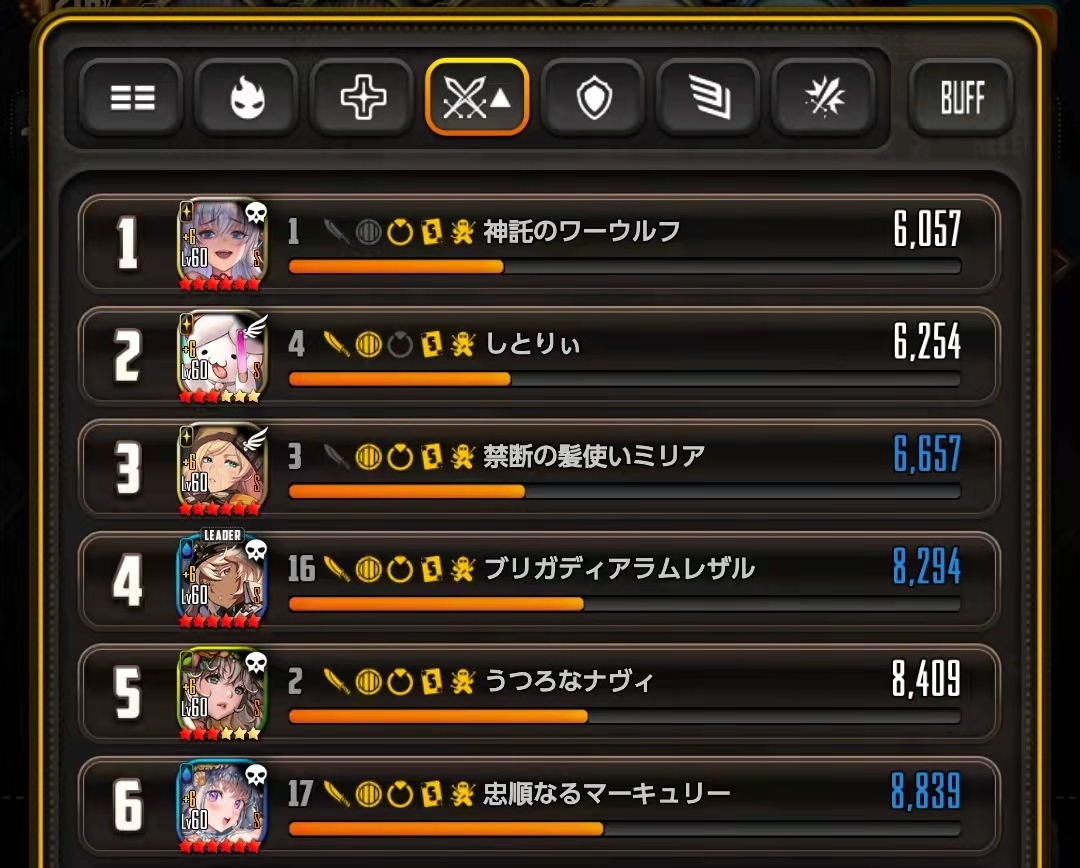Select the shield defense sort icon
The width and height of the screenshot is (1080, 868).
tap(594, 98)
